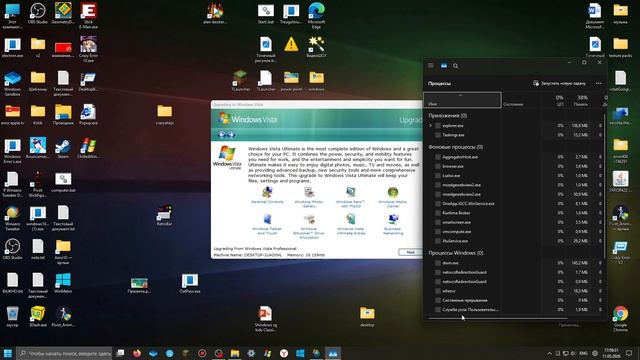Image resolution: width=640 pixels, height=360 pixels.
Task: Select the Popup.exe desktop icon
Action: click(88, 115)
